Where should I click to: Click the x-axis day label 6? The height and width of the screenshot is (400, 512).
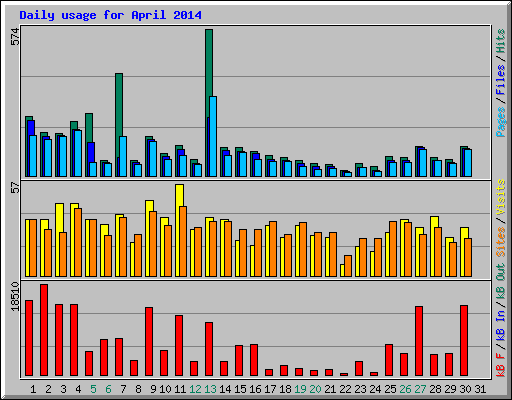pyautogui.click(x=108, y=389)
